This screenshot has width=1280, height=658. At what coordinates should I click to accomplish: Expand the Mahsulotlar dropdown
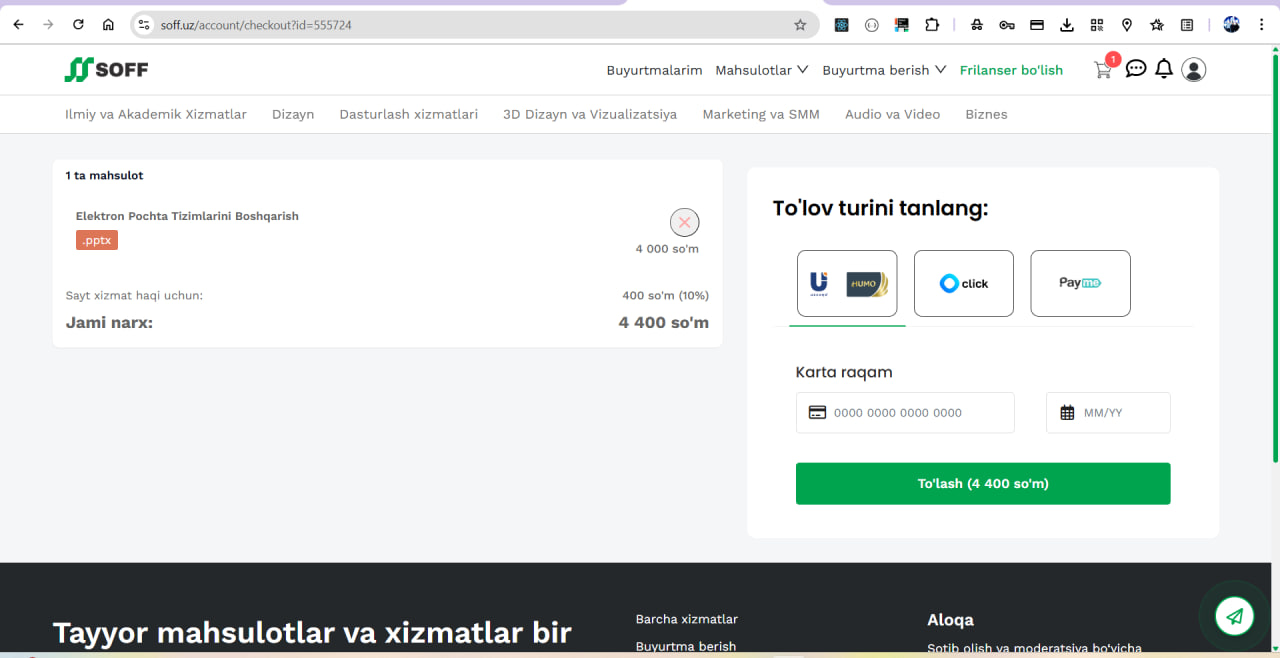pos(762,70)
